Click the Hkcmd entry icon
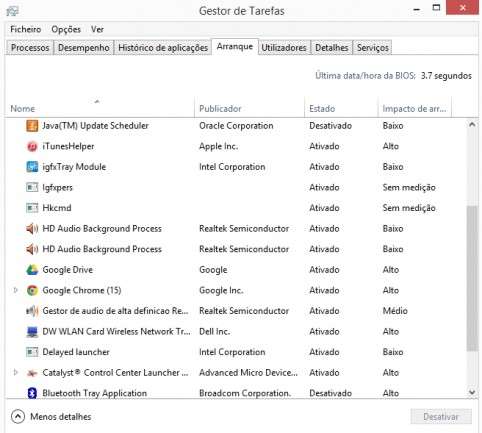The image size is (482, 433). point(32,208)
